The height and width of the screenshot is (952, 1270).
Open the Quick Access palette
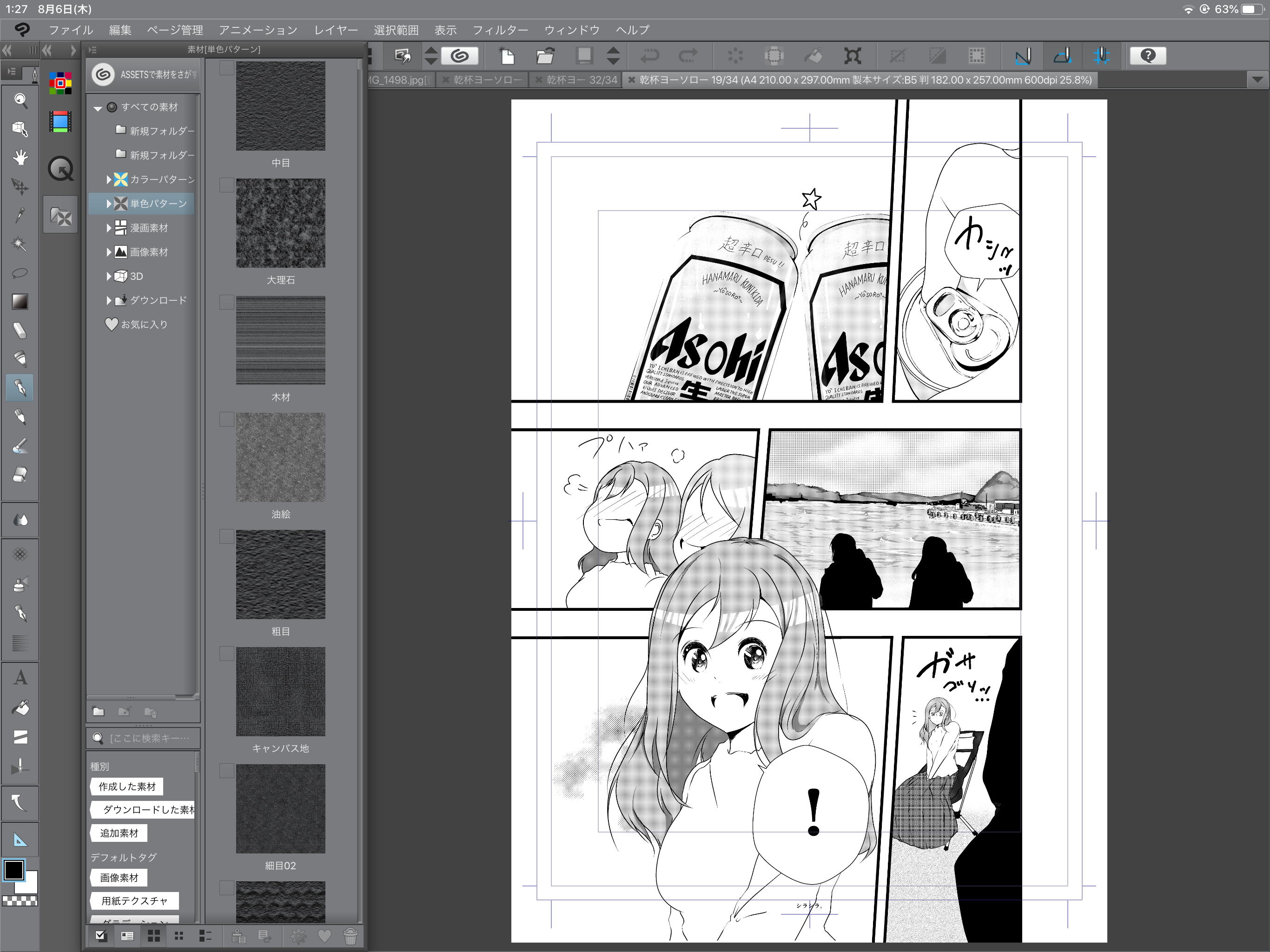(60, 169)
